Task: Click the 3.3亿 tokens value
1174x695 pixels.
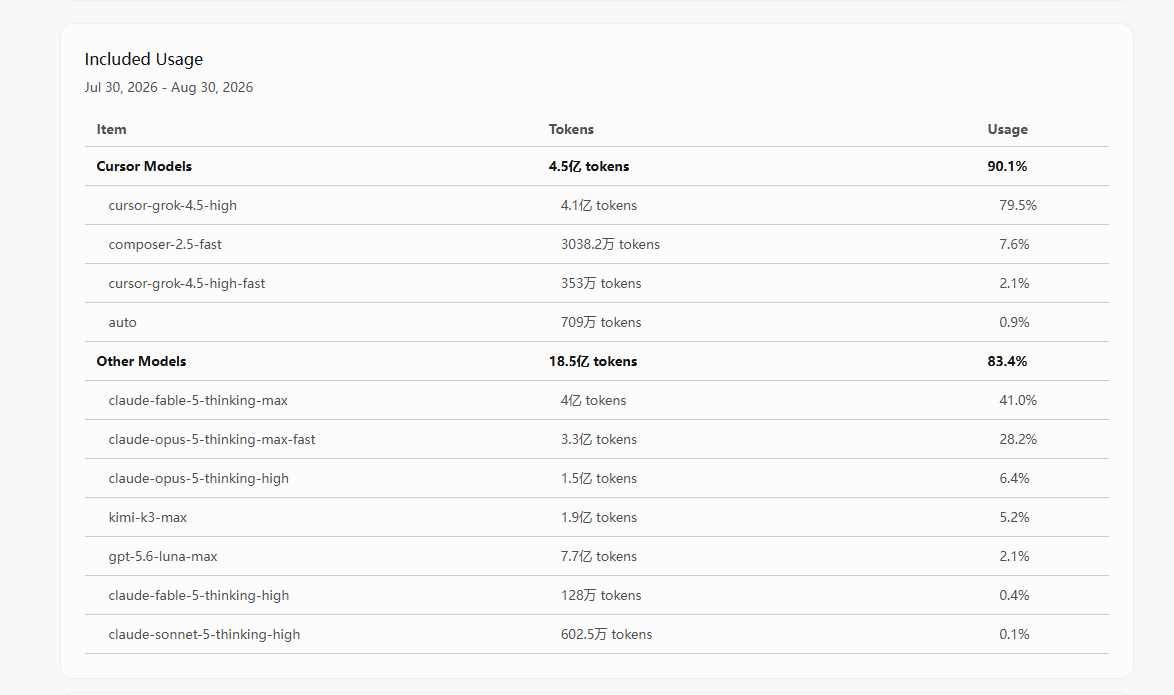Action: coord(598,439)
